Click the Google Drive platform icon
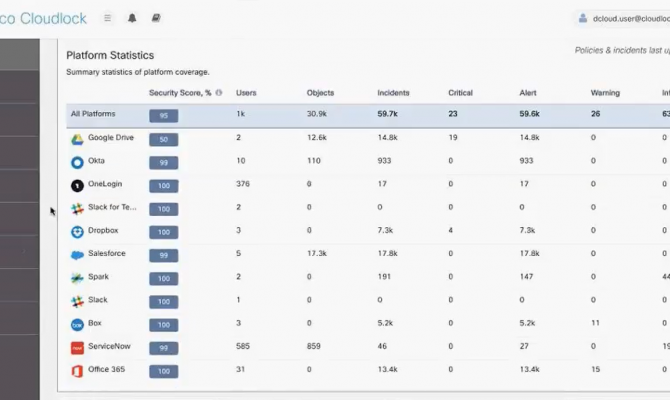The width and height of the screenshot is (670, 400). [x=77, y=139]
